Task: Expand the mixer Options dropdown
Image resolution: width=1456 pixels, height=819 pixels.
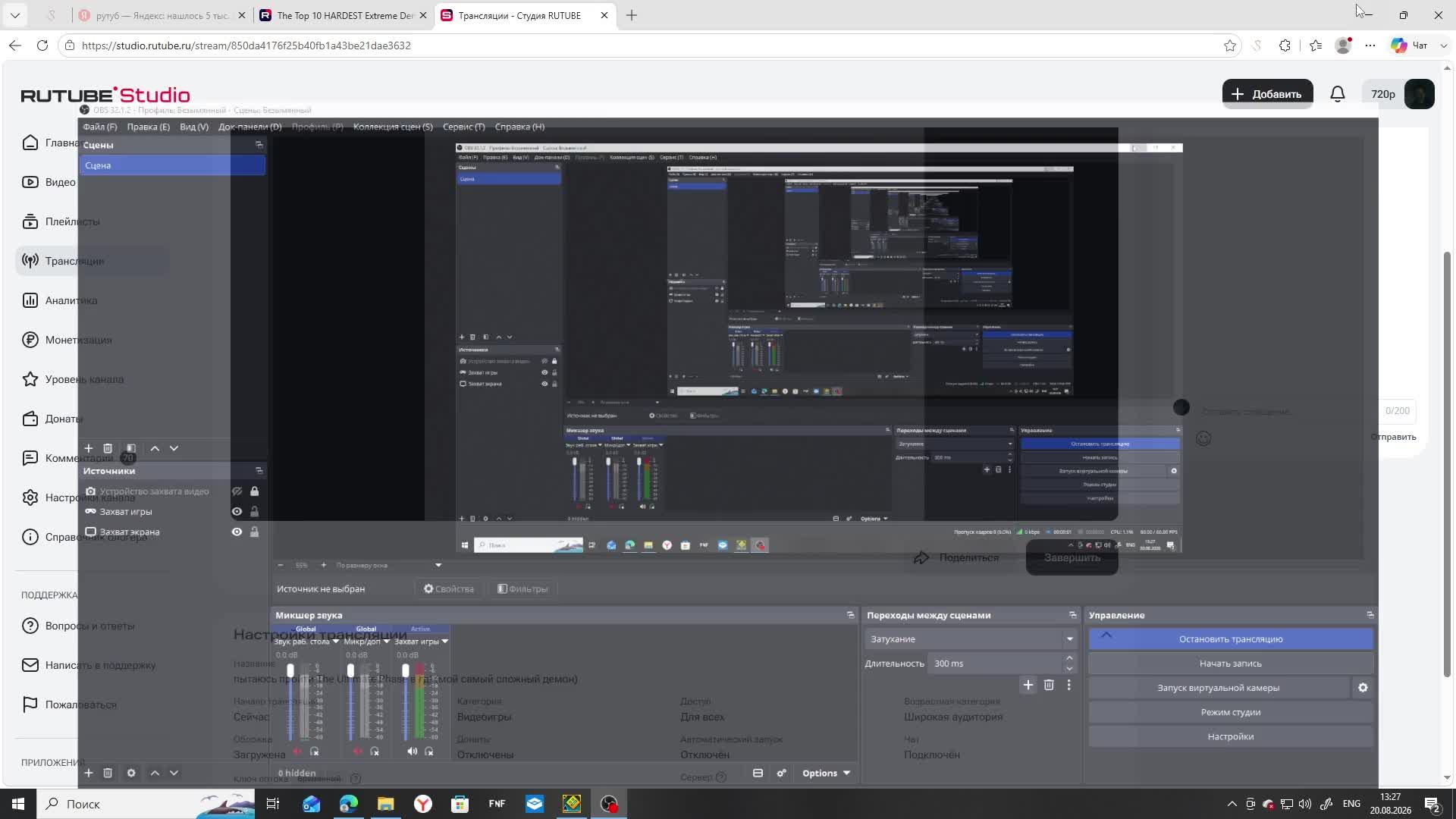Action: (x=826, y=773)
